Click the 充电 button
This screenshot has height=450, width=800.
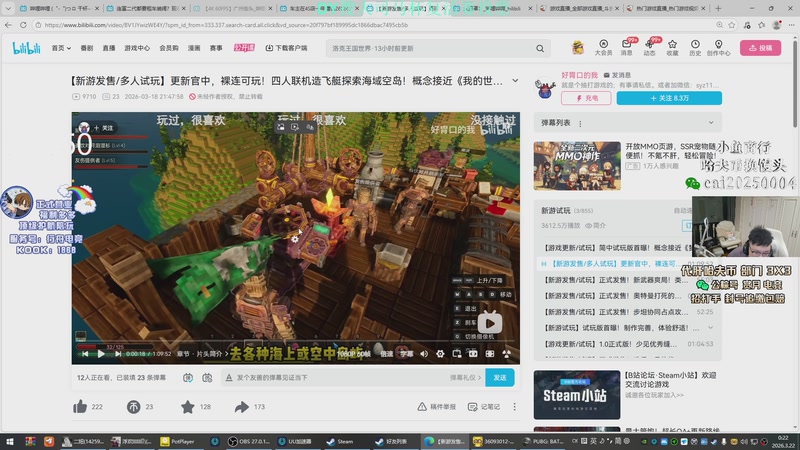[586, 98]
